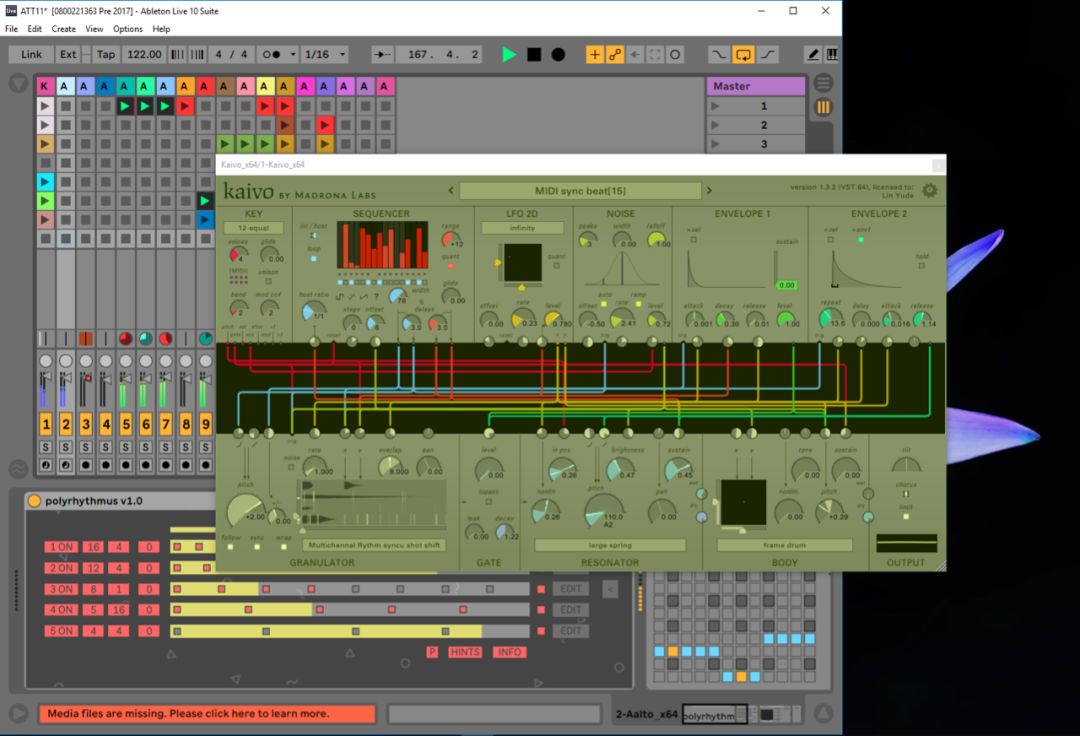
Task: Solo track 7 with S button
Action: click(165, 447)
